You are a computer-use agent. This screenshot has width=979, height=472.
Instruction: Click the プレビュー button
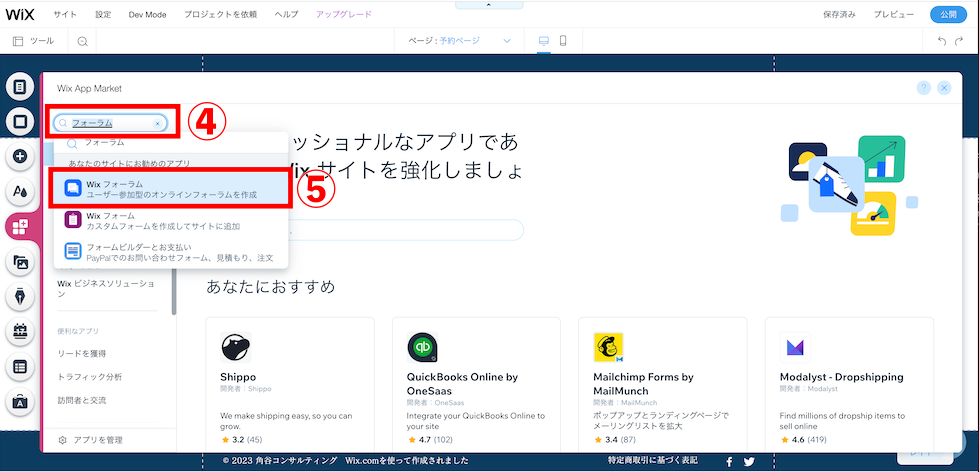[894, 14]
